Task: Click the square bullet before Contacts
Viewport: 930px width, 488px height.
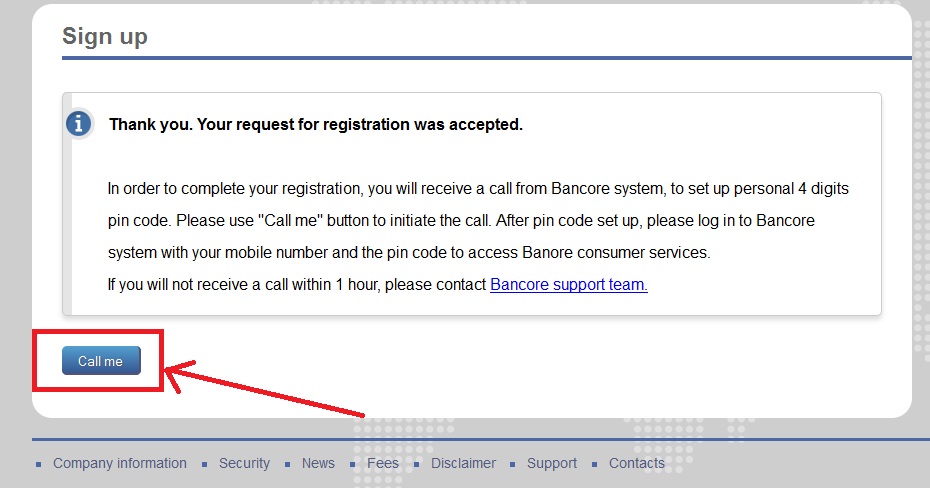Action: 594,465
